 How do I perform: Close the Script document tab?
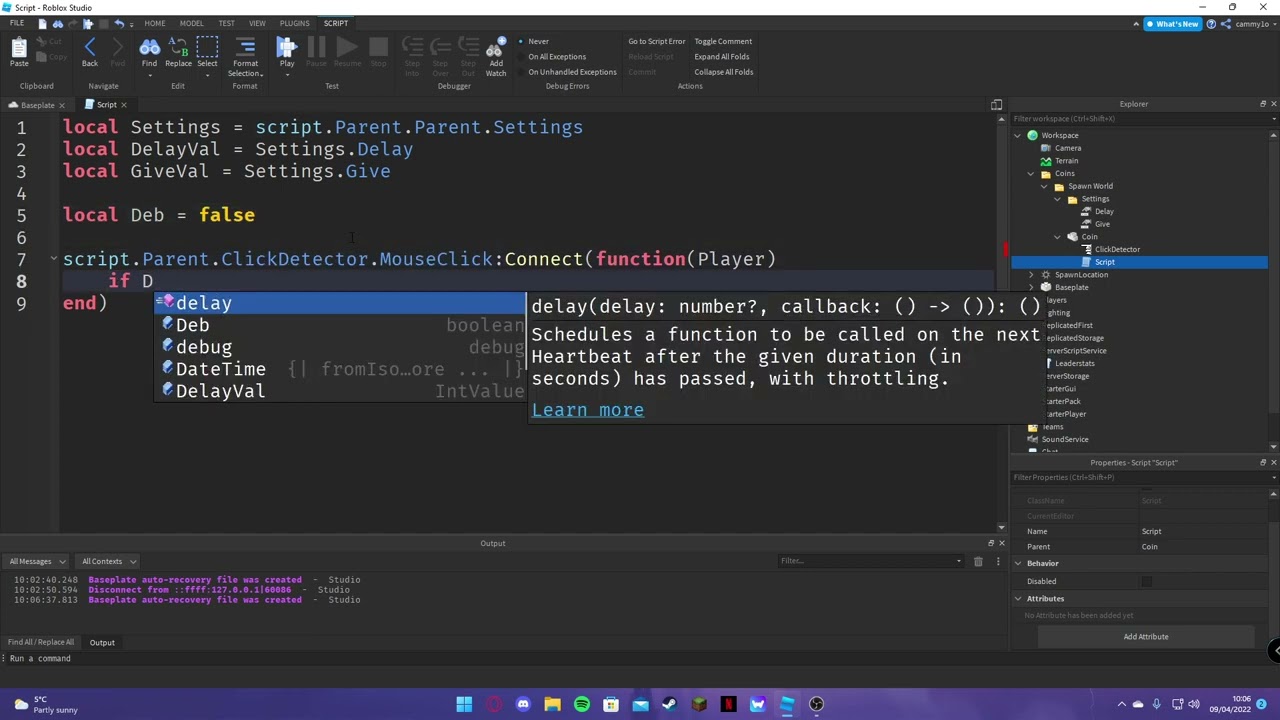pos(124,105)
